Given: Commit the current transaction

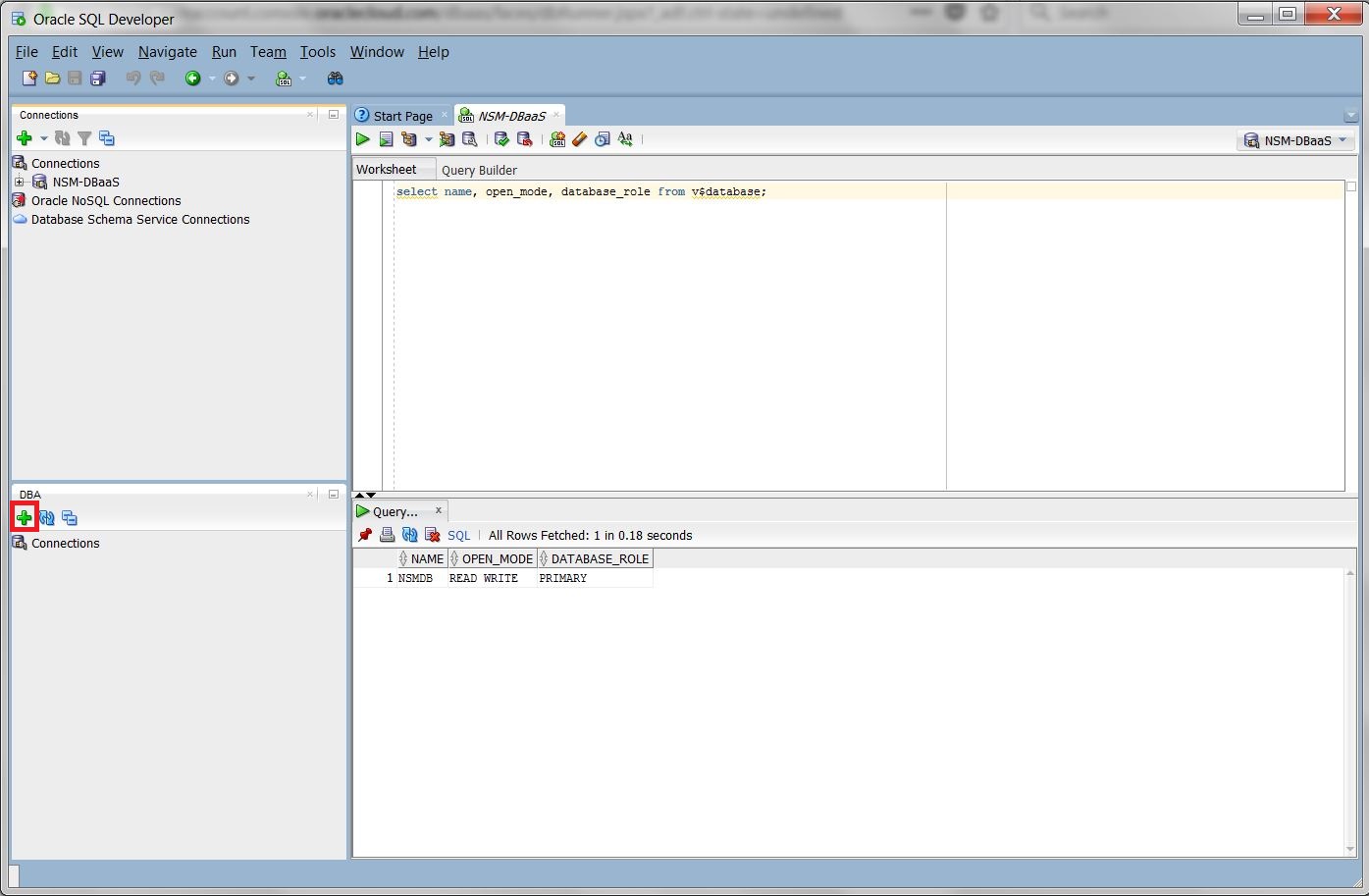Looking at the screenshot, I should pos(501,139).
